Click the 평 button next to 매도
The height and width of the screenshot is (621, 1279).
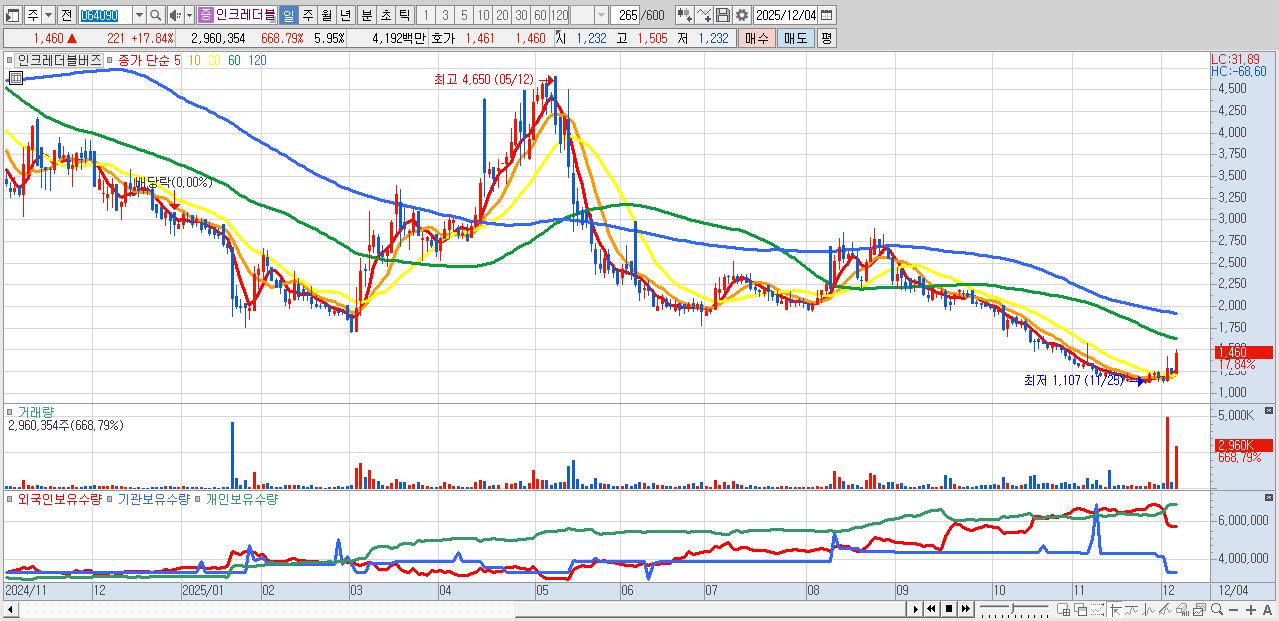click(826, 38)
